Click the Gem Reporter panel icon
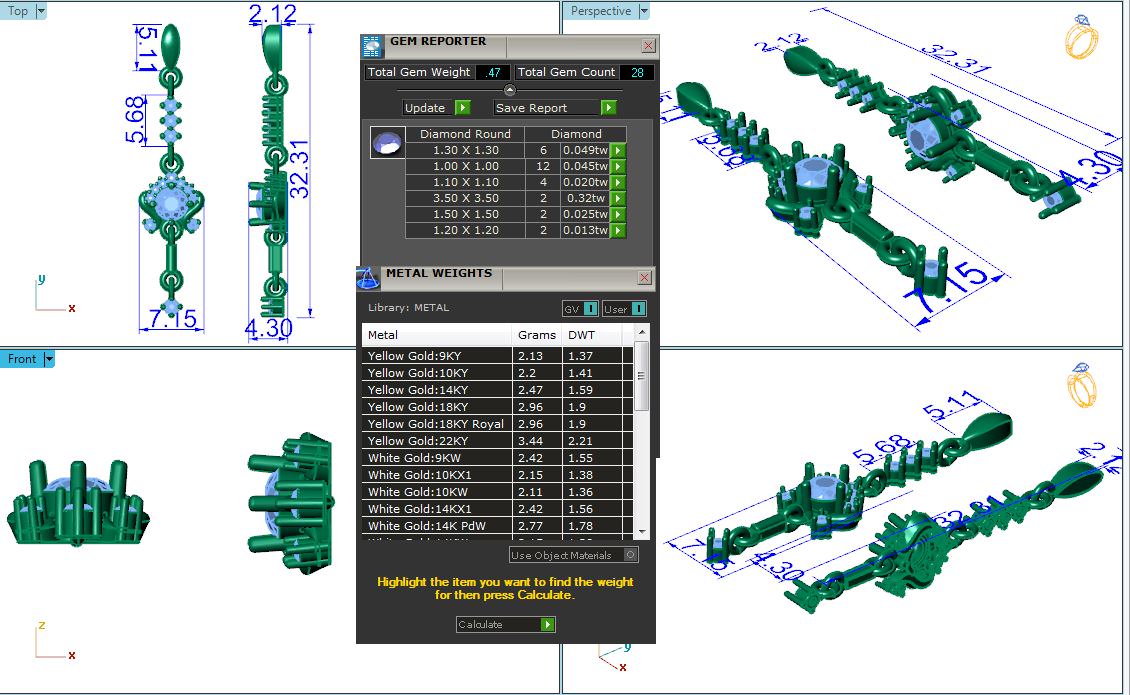Image resolution: width=1130 pixels, height=695 pixels. pyautogui.click(x=372, y=45)
